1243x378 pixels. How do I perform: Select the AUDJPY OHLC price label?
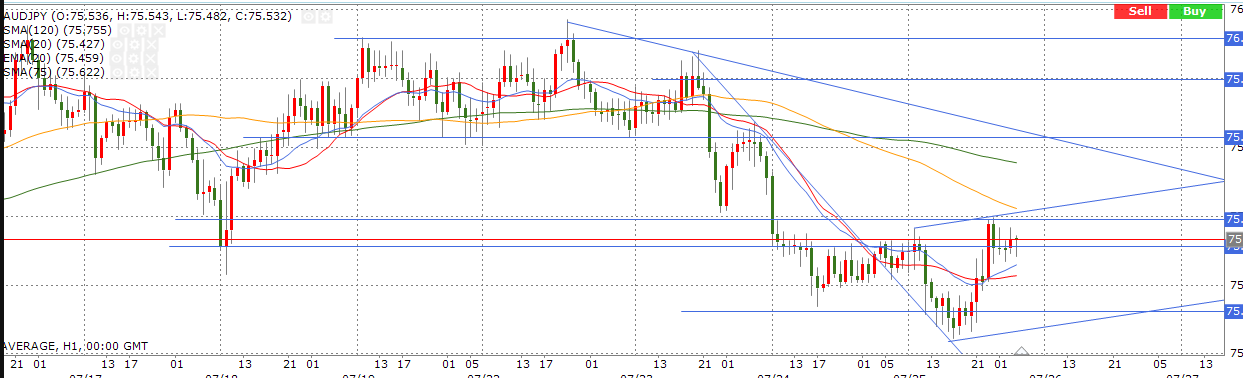click(x=148, y=17)
